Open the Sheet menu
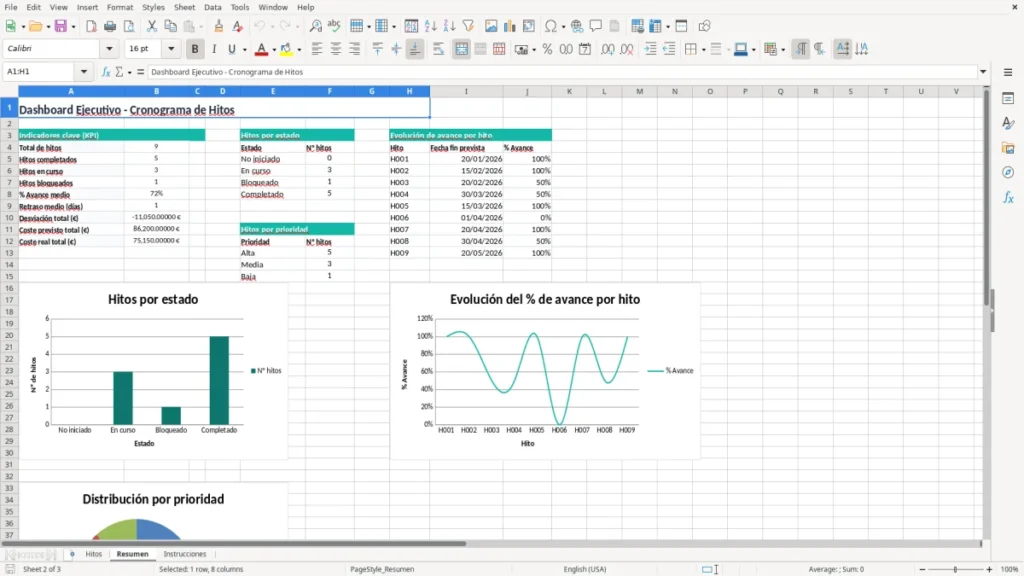 click(x=184, y=7)
